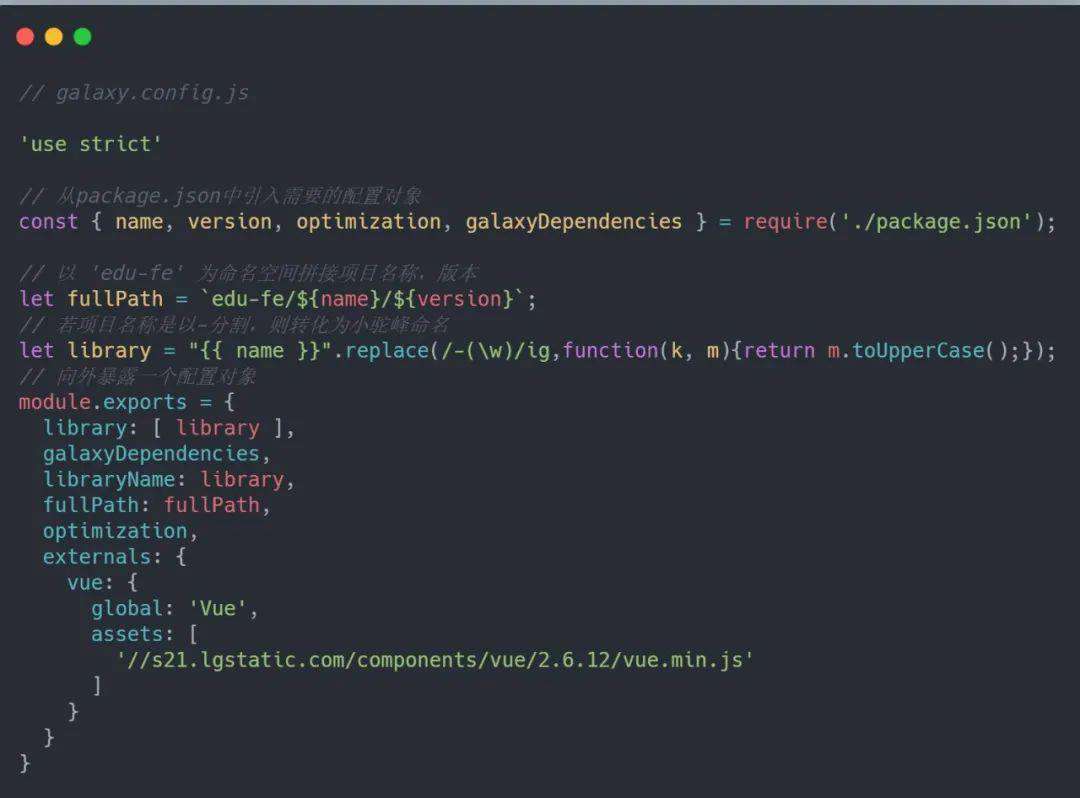
Task: Click 'module.exports' text
Action: [x=103, y=402]
